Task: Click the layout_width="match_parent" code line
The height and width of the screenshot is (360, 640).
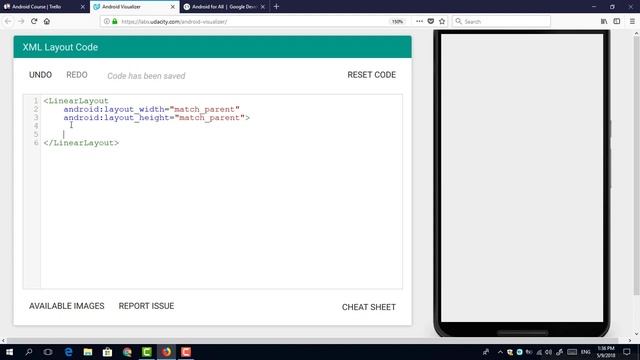Action: [151, 109]
